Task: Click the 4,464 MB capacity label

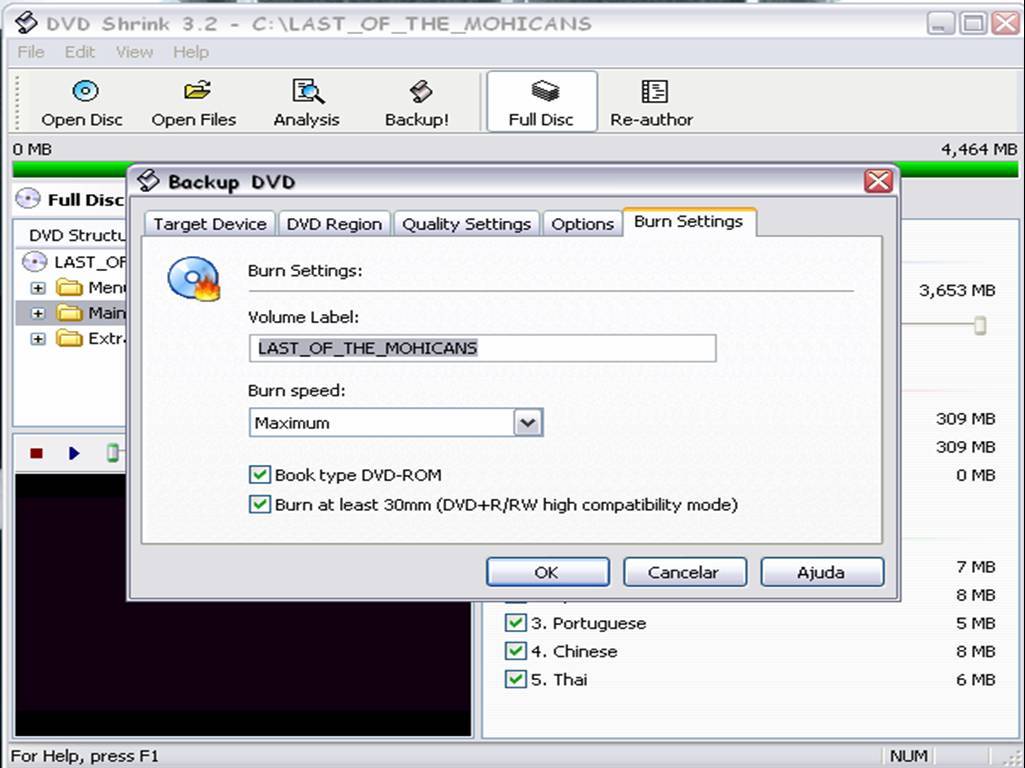Action: (x=979, y=150)
